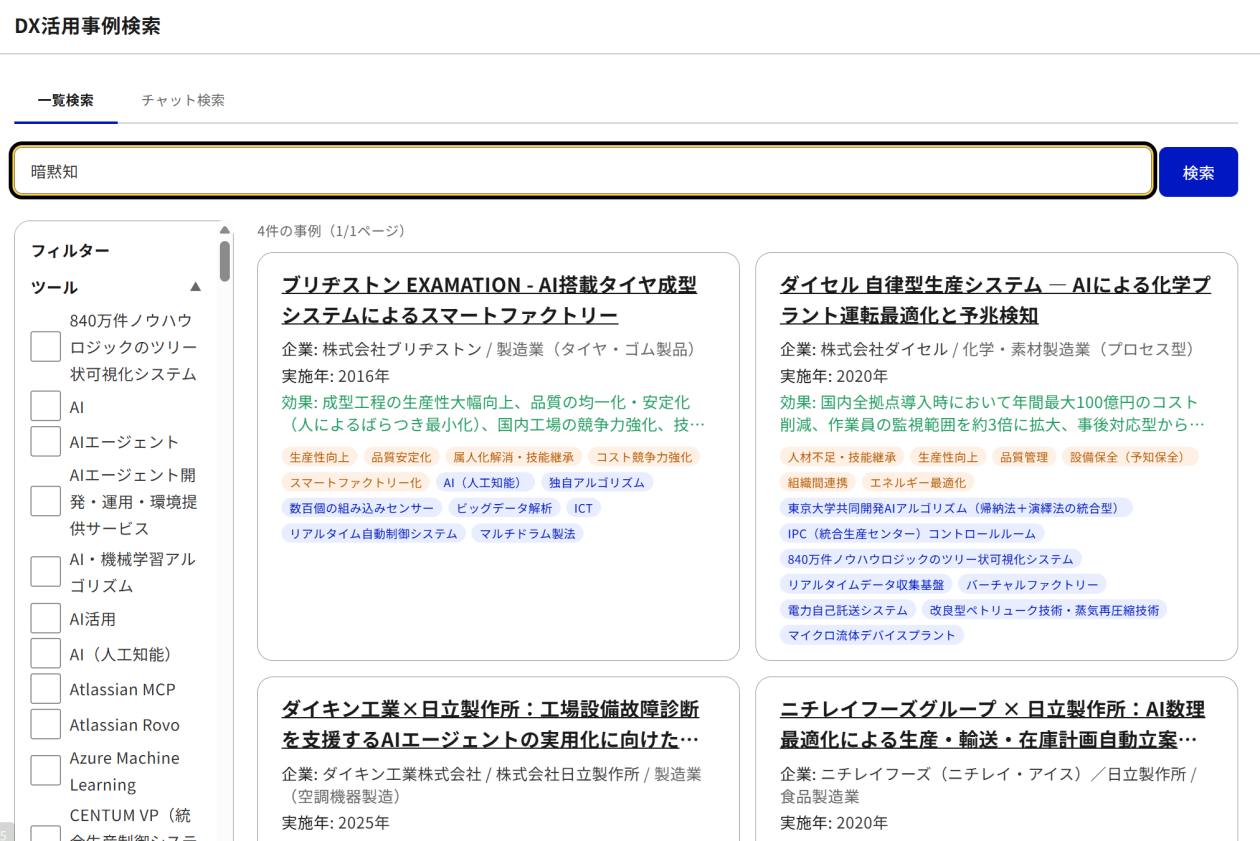
Task: Click the DX活用事例検索 page title
Action: point(87,26)
